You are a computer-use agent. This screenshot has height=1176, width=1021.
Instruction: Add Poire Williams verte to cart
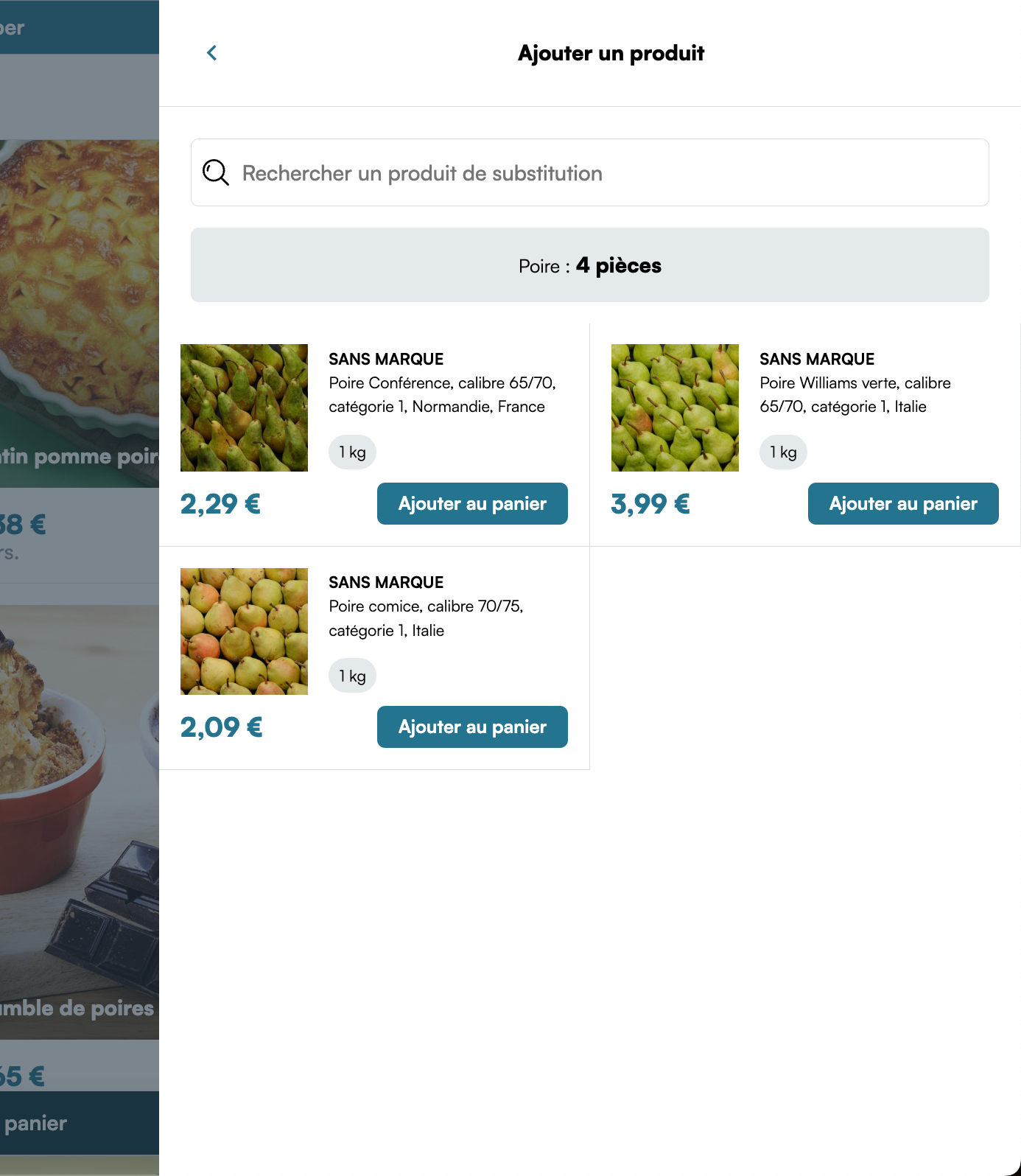[x=903, y=504]
